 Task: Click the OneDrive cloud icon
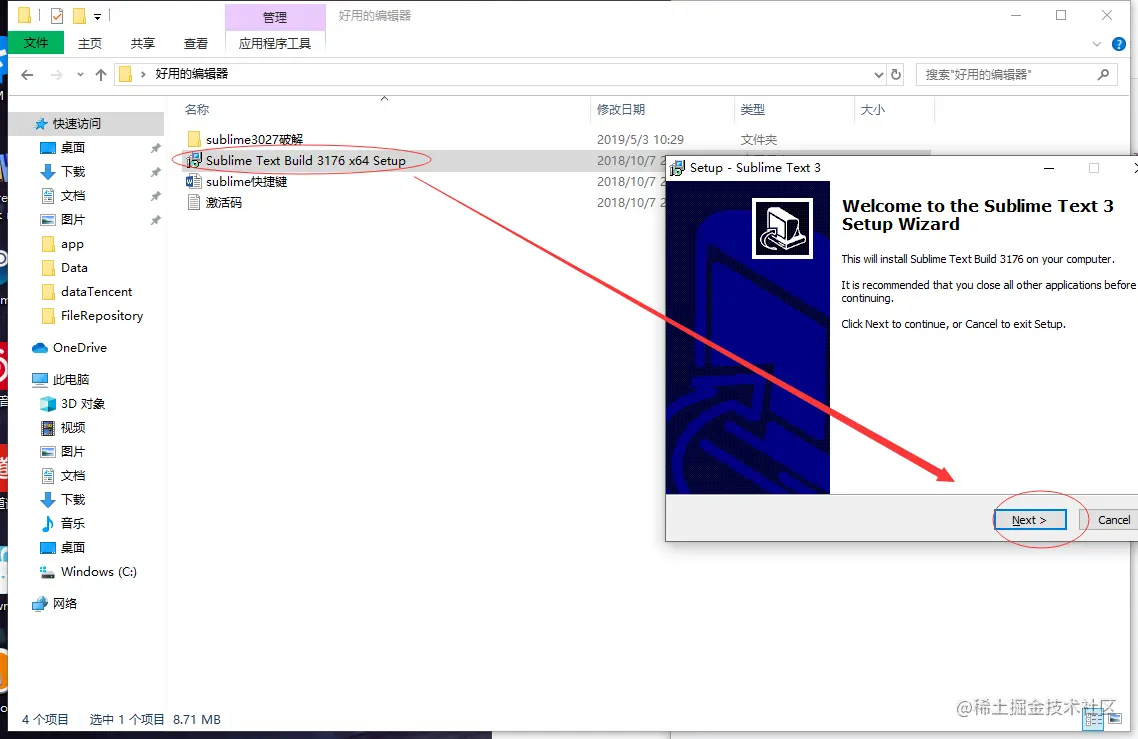[x=40, y=348]
